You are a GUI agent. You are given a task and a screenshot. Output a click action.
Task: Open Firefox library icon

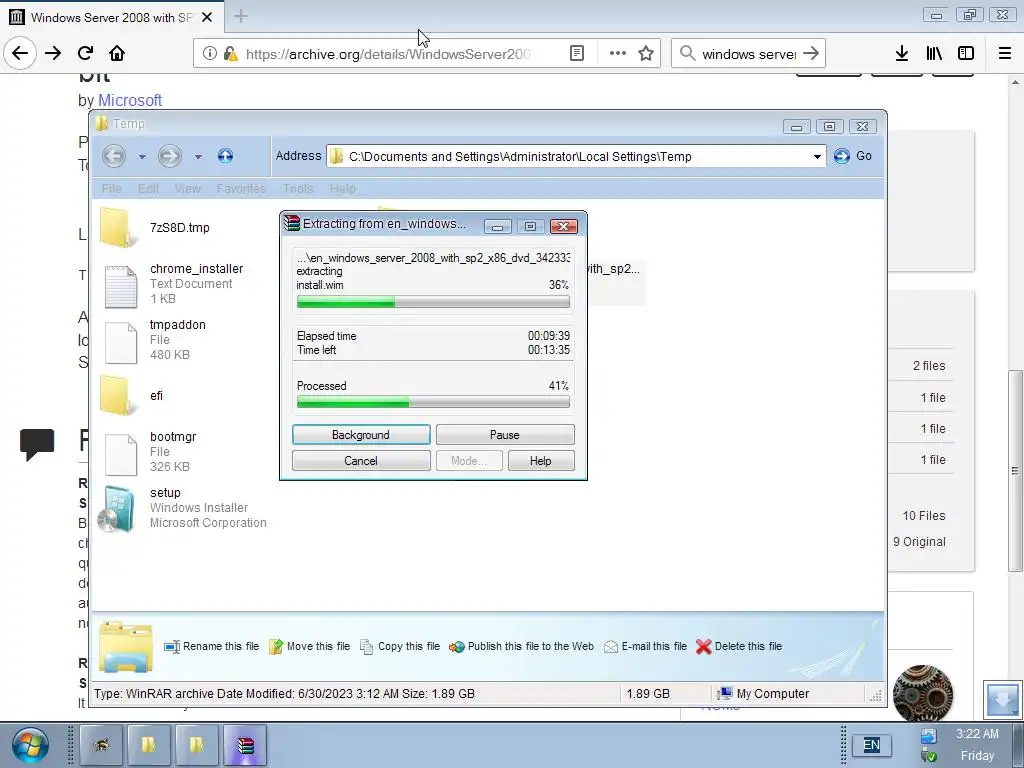(934, 54)
